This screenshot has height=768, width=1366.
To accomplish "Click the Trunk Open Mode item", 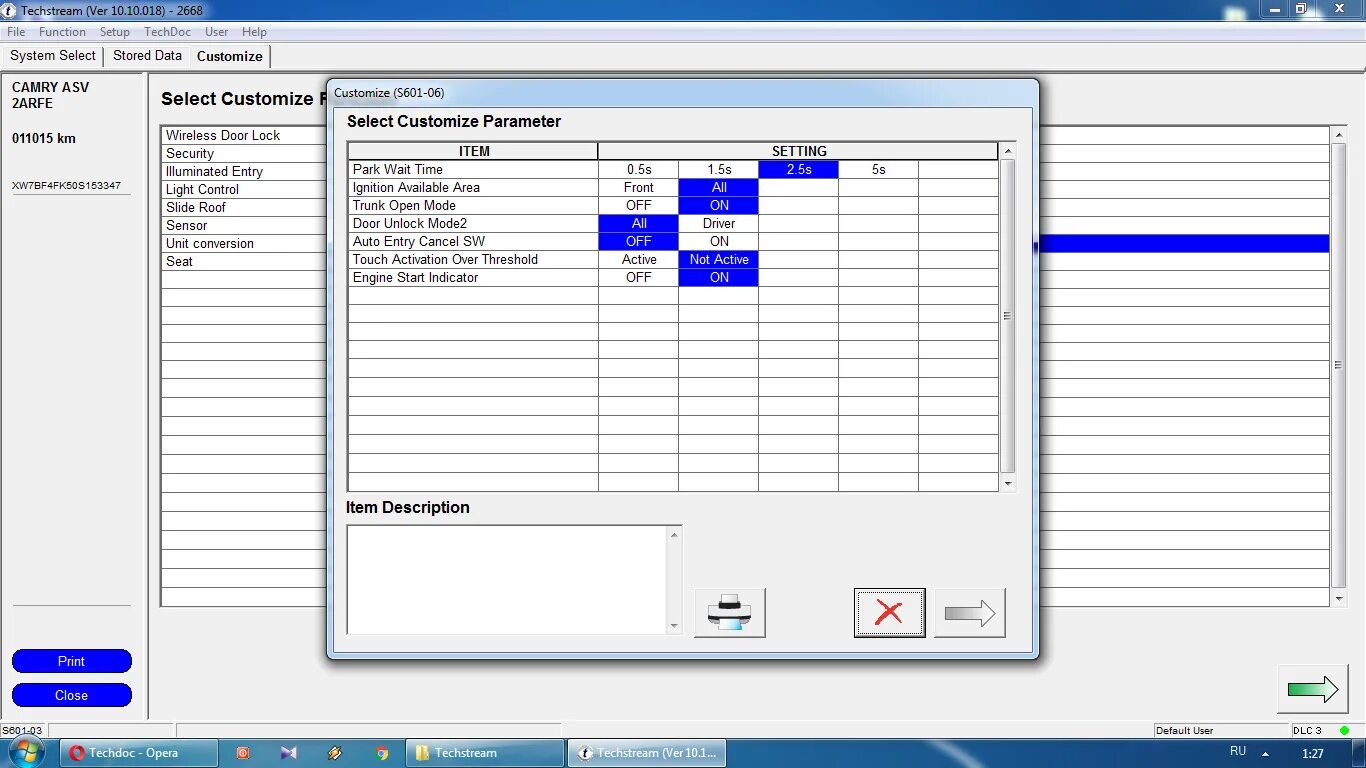I will (473, 206).
